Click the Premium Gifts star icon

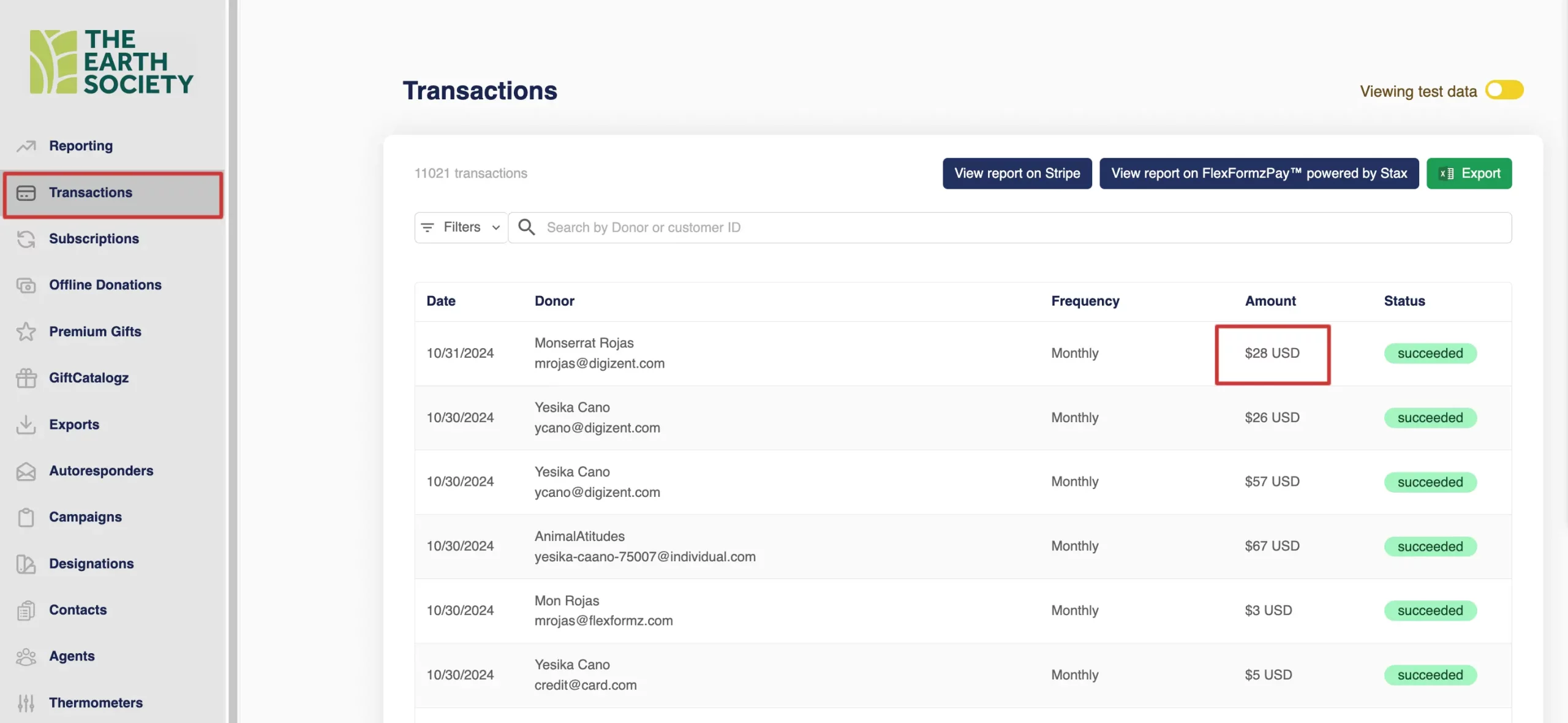pos(26,331)
